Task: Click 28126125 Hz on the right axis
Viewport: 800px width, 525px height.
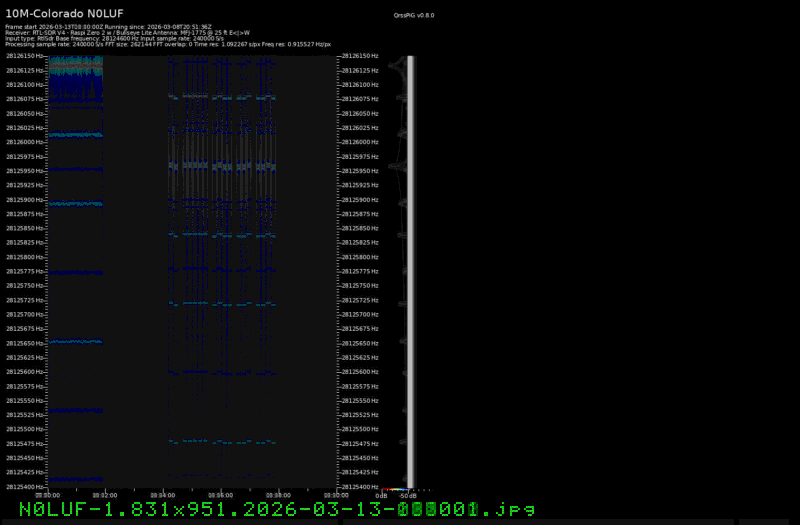Action: (360, 70)
